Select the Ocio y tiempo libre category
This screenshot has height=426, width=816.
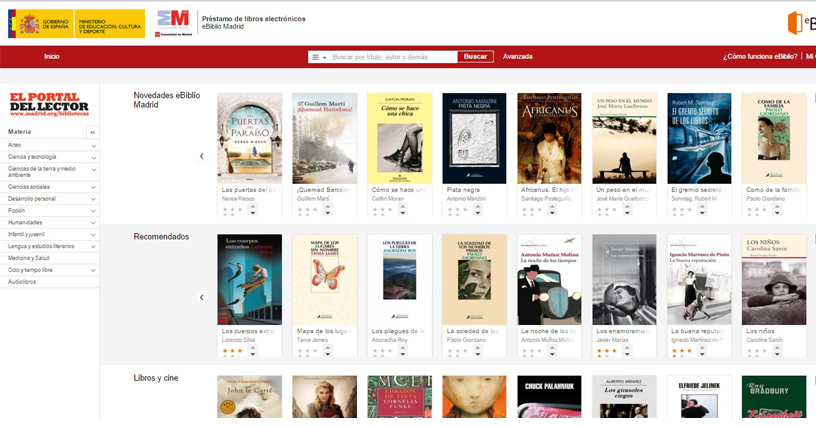click(x=30, y=270)
